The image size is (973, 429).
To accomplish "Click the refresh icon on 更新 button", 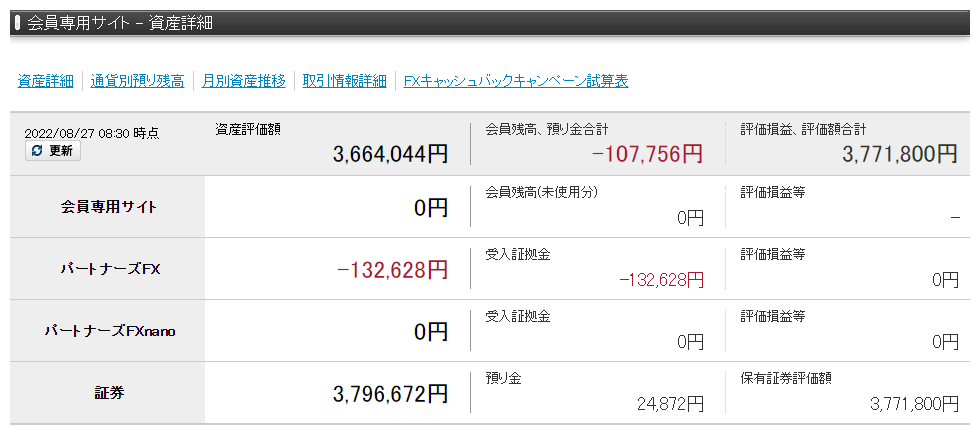I will (x=37, y=151).
